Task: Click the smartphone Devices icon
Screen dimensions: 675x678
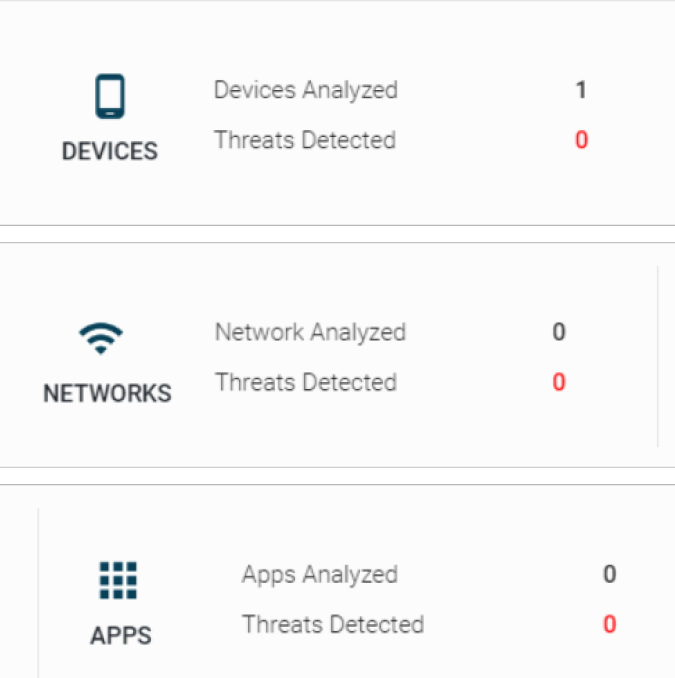Action: pos(110,96)
